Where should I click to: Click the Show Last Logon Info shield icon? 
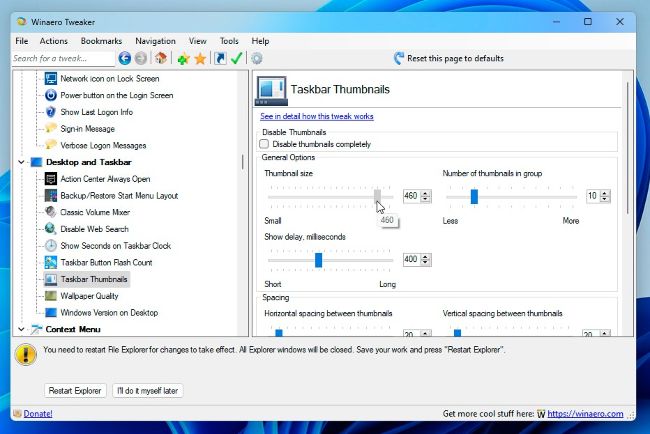click(x=51, y=112)
